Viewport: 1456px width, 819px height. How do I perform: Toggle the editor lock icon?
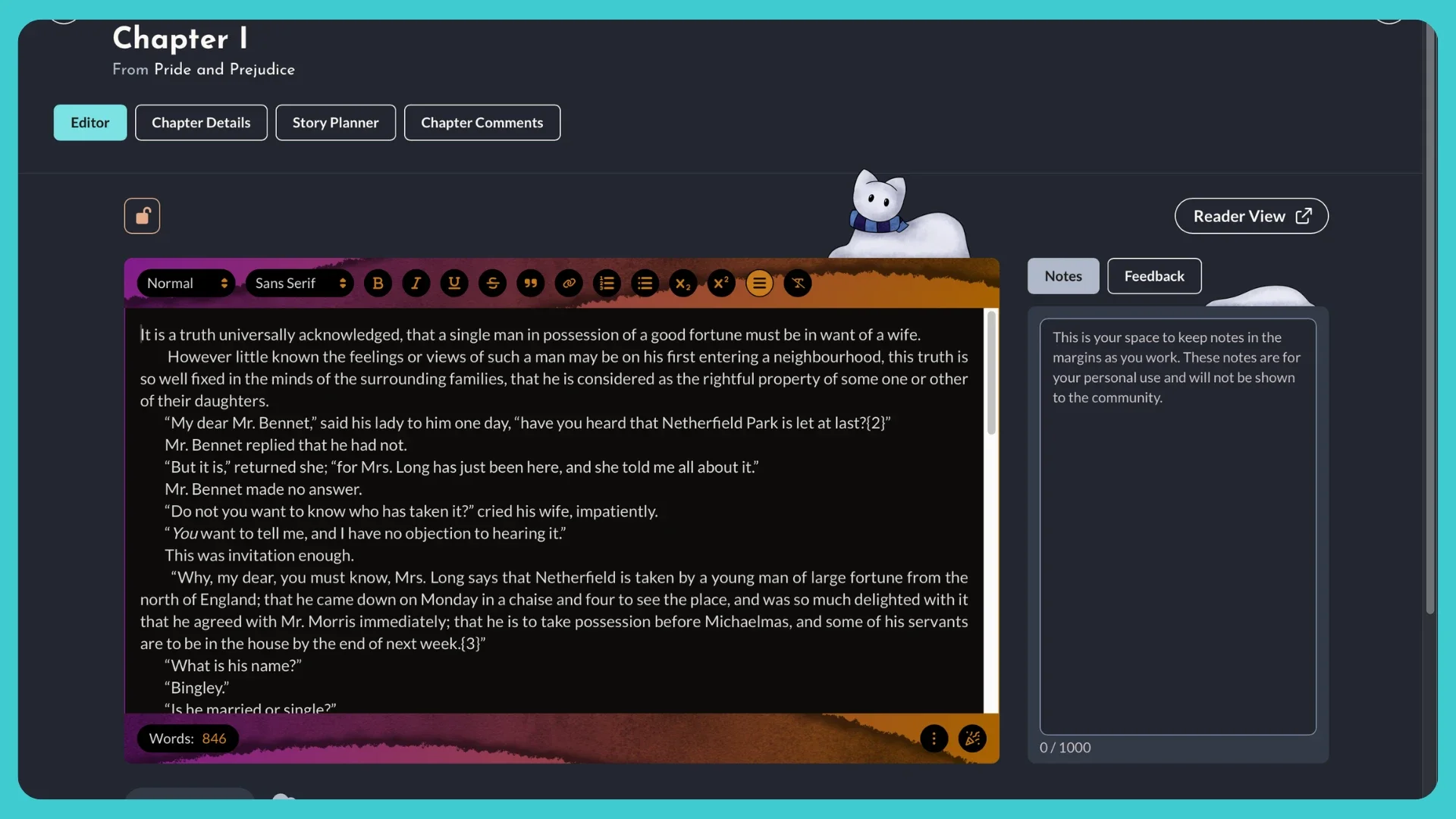click(142, 216)
